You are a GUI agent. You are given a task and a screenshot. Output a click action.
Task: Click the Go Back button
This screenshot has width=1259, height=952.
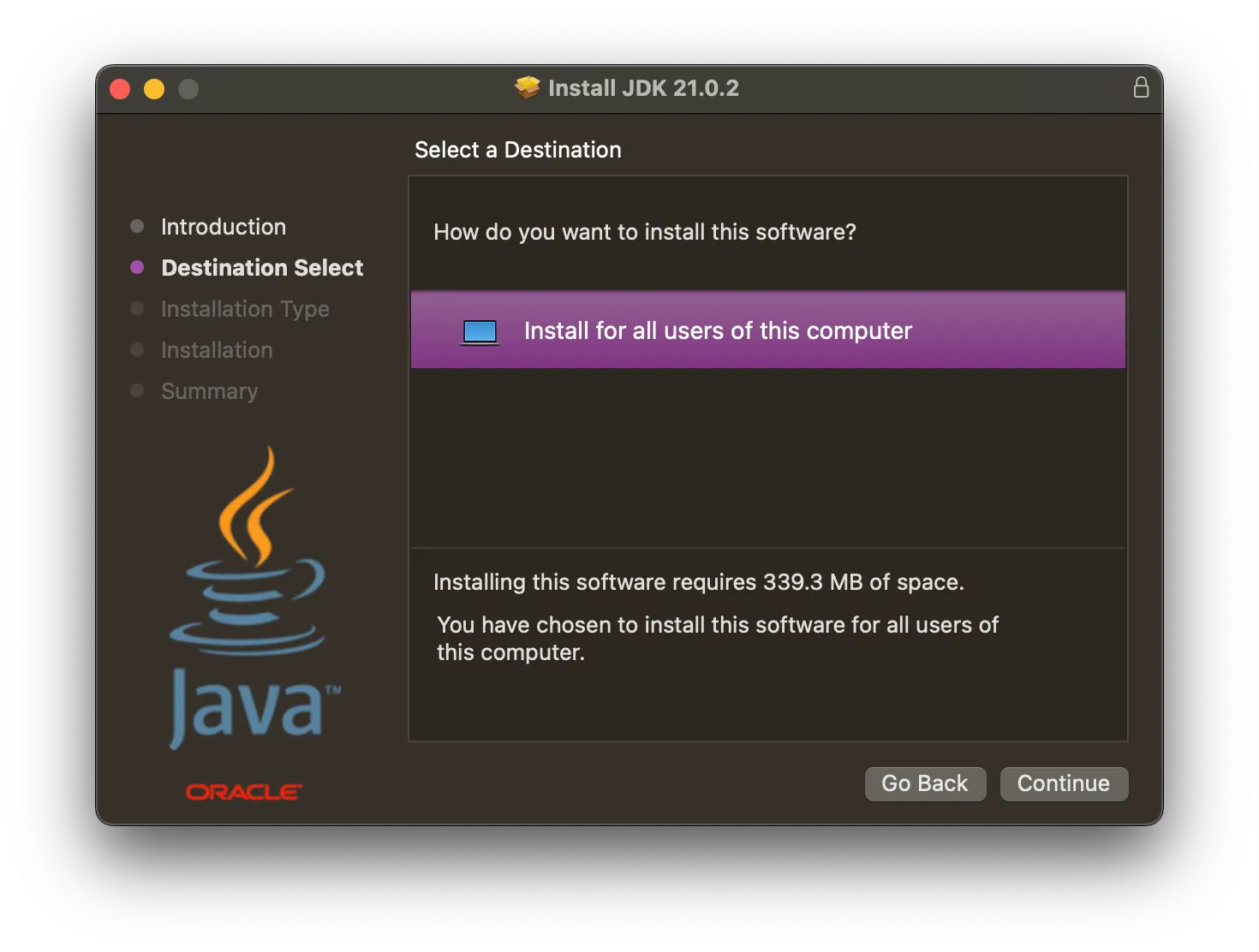(x=925, y=783)
